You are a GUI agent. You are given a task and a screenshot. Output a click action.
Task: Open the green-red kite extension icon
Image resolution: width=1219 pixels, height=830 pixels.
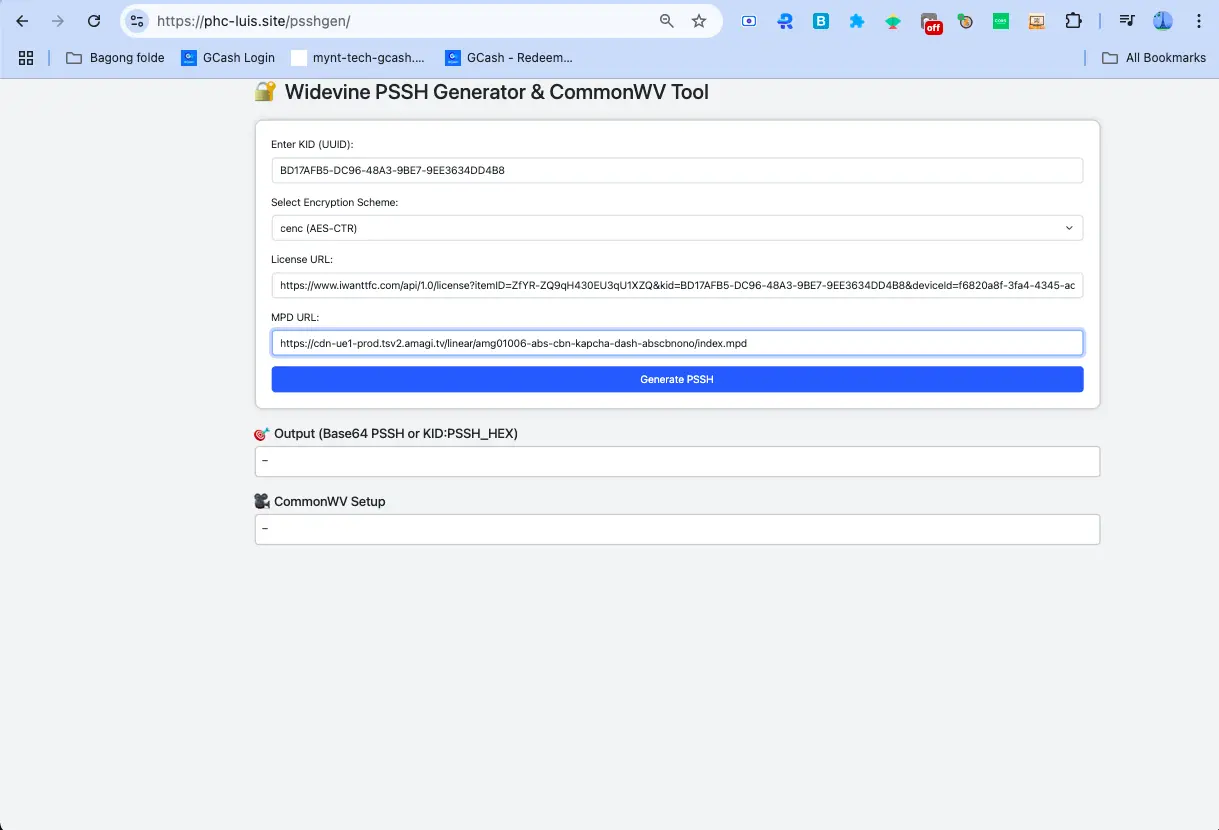tap(893, 21)
